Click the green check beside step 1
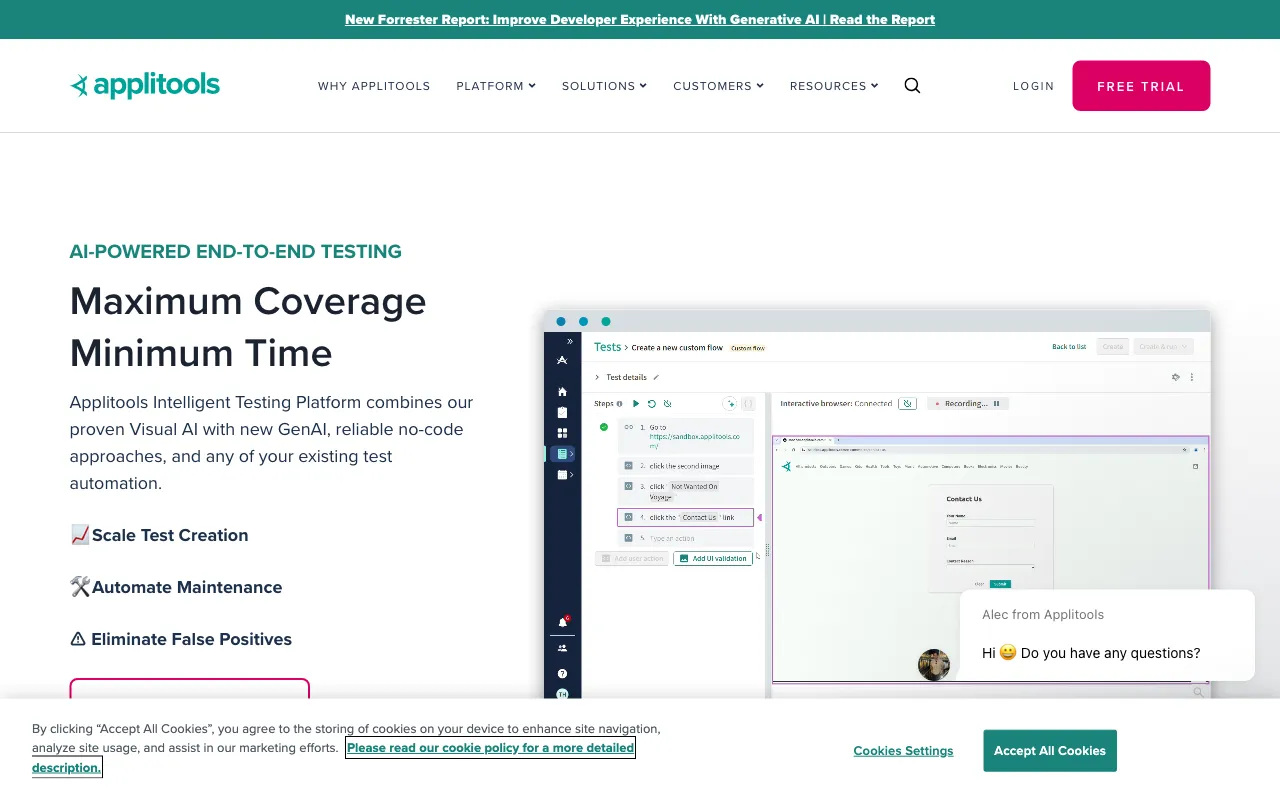 [604, 427]
